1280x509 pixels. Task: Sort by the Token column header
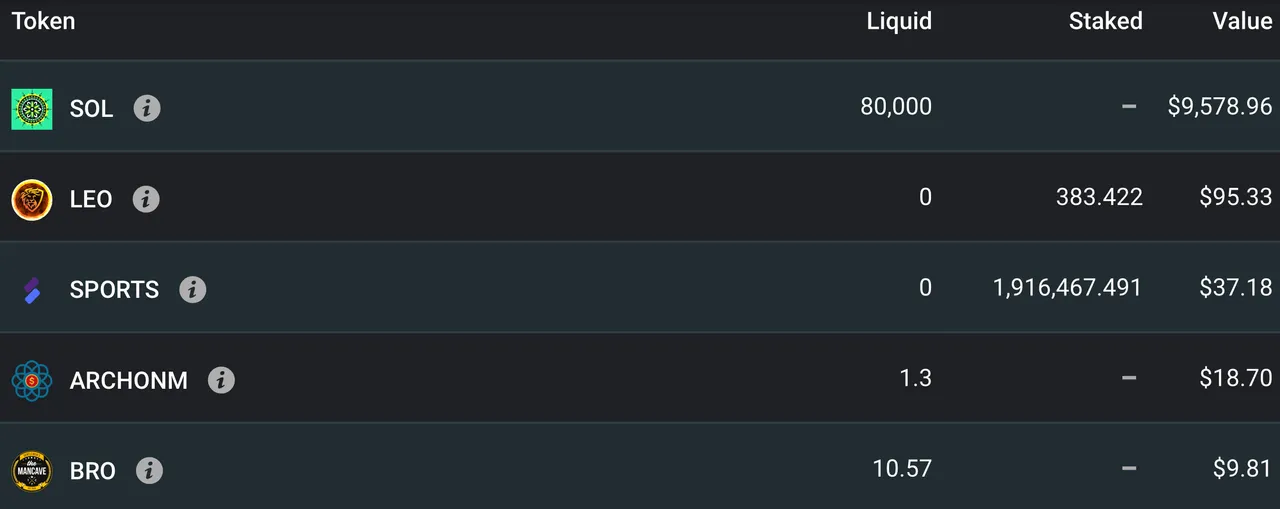(43, 21)
